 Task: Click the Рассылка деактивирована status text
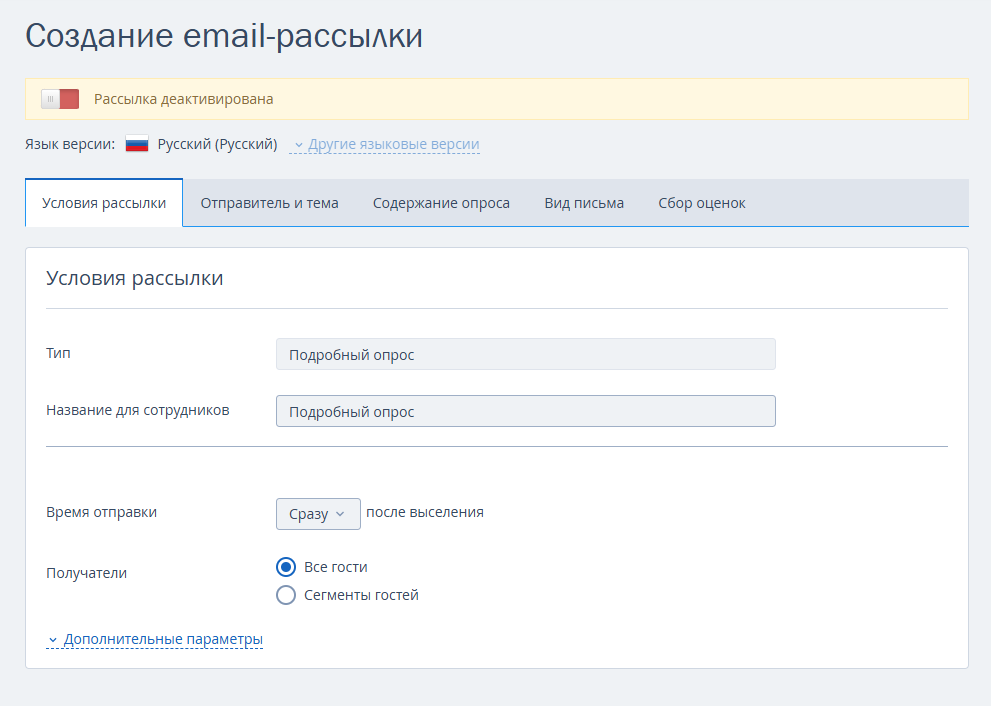click(183, 99)
